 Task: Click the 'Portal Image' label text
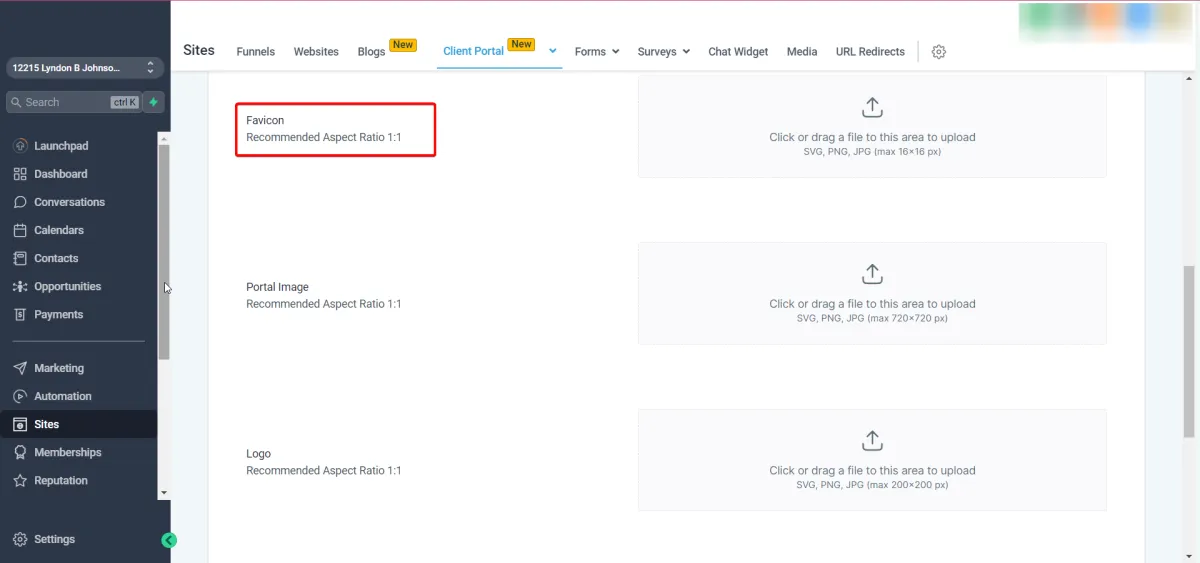point(277,287)
